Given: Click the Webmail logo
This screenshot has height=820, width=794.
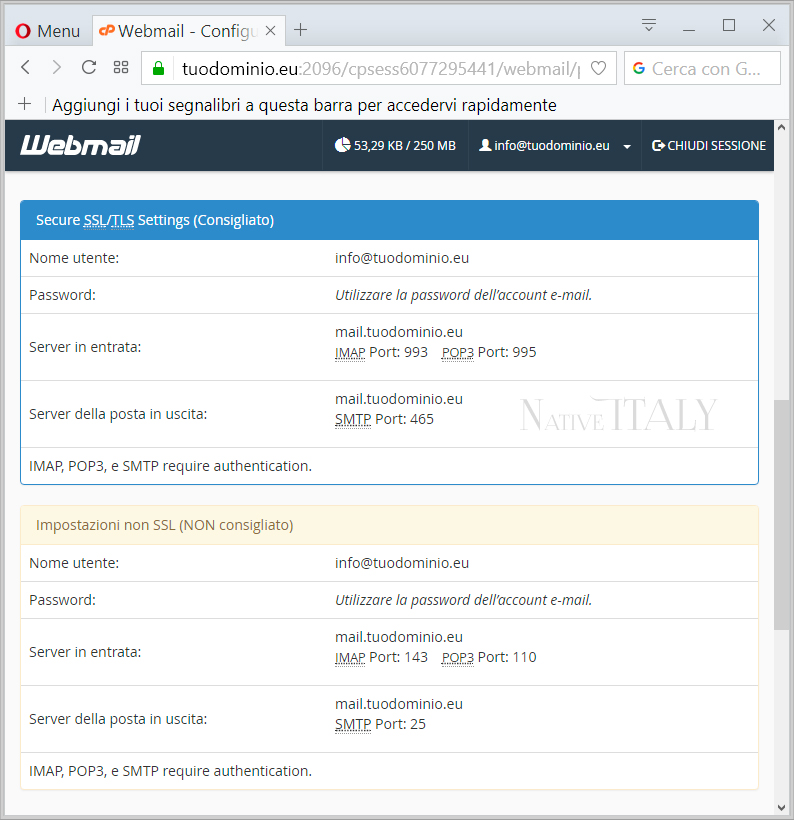Looking at the screenshot, I should [x=80, y=146].
